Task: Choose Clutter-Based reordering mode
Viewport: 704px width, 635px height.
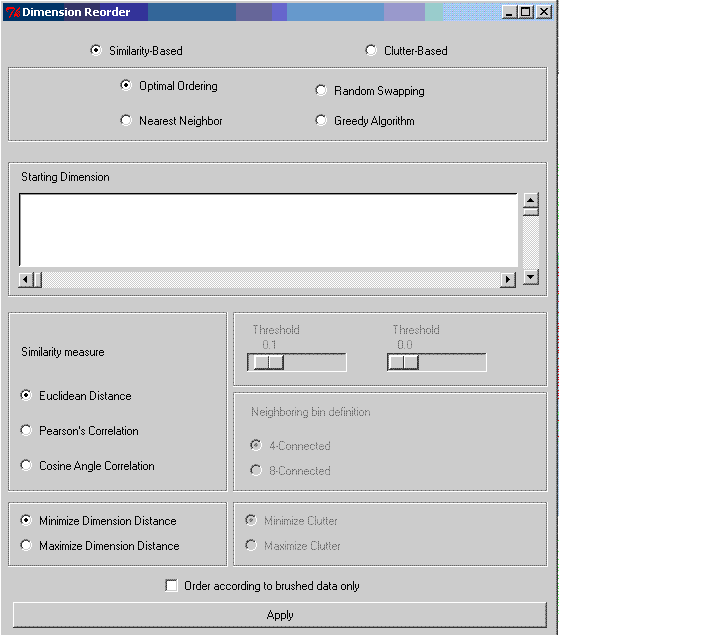Action: (371, 50)
